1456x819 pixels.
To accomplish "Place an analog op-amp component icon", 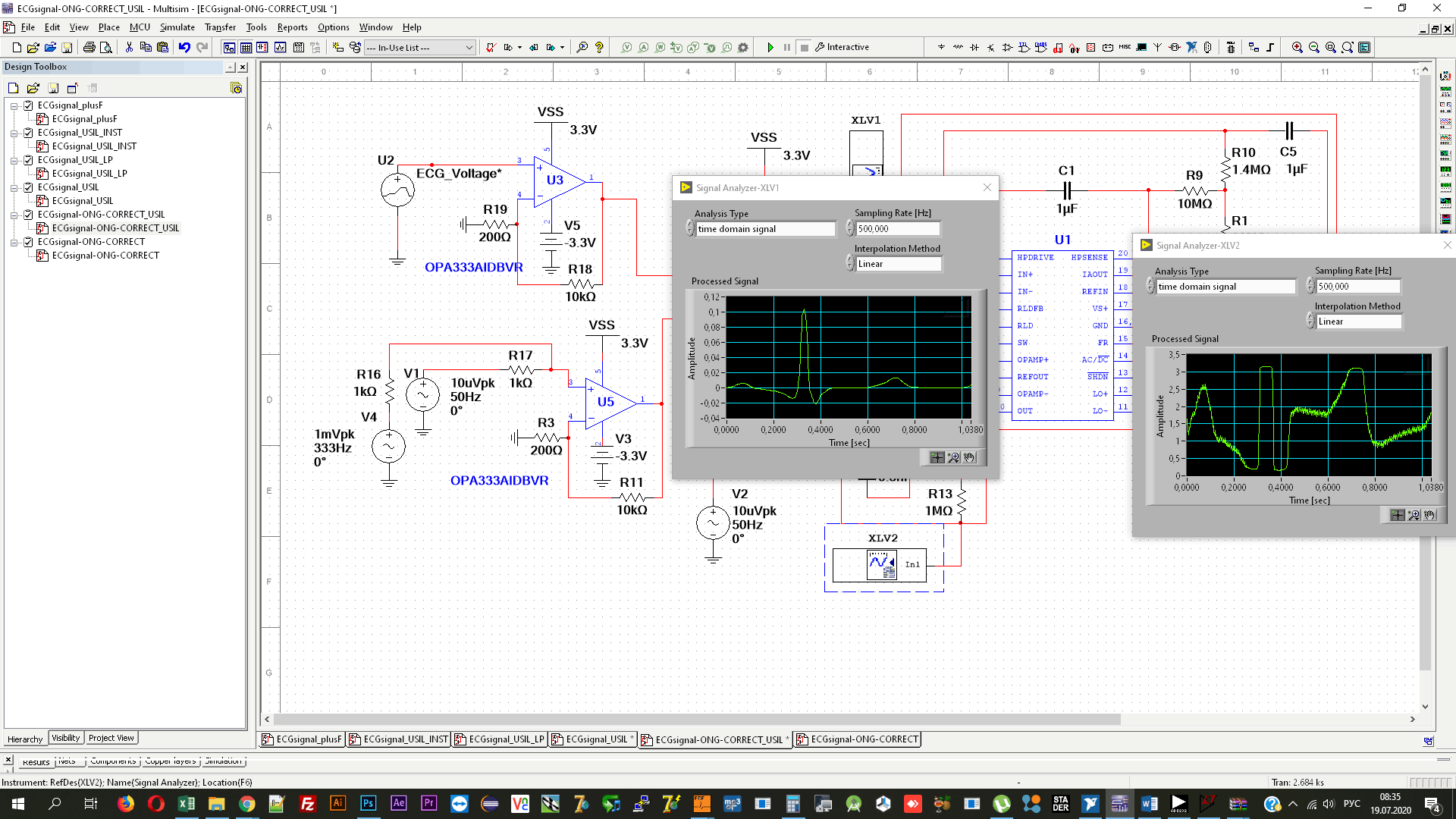I will point(1008,47).
